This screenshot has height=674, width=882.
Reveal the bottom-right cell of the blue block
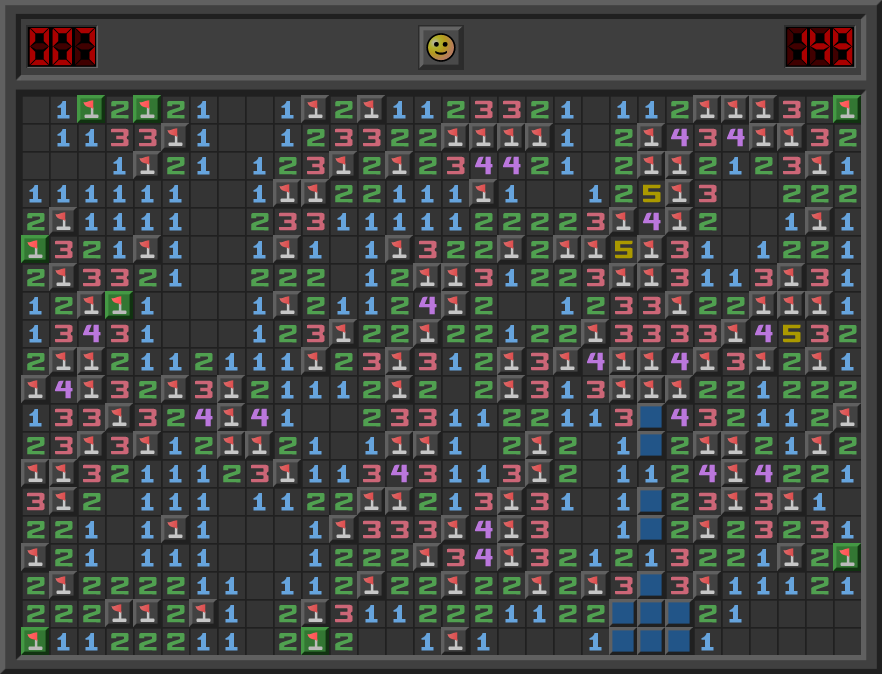coord(679,641)
